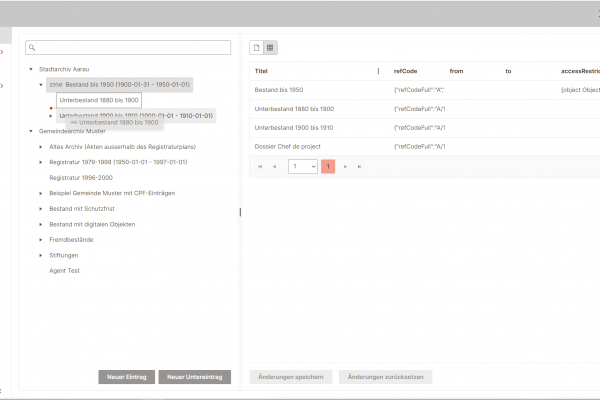Go to first page in pager
Screen dimensions: 600x400
point(261,166)
